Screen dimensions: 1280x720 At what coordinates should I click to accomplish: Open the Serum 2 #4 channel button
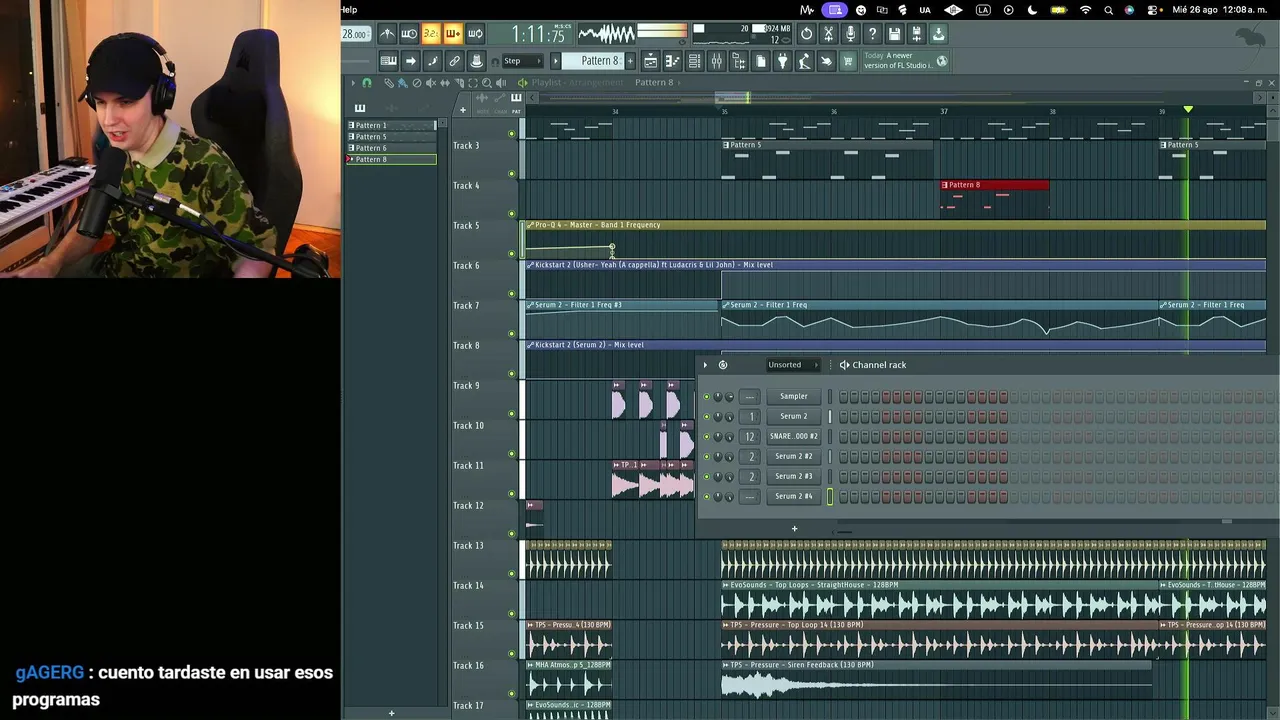point(794,497)
